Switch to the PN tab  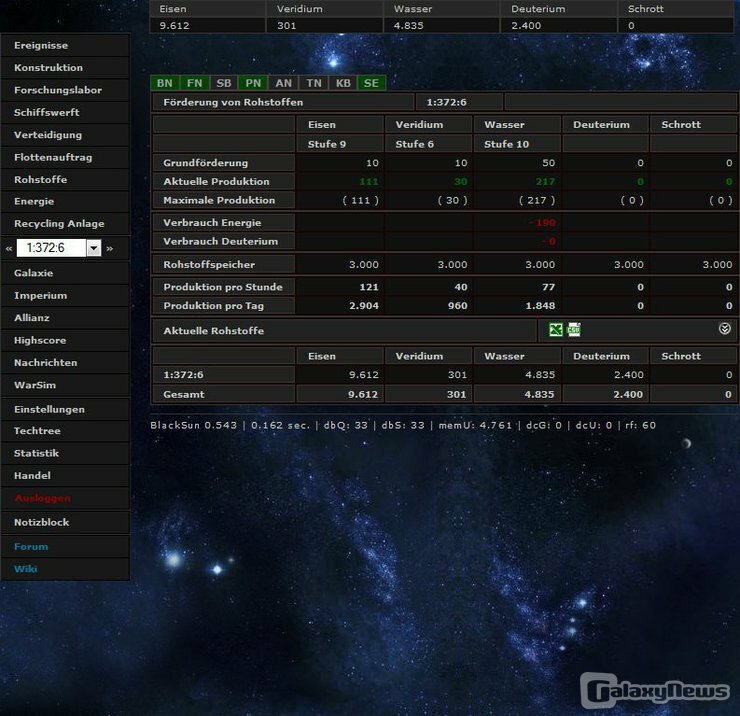tap(253, 83)
